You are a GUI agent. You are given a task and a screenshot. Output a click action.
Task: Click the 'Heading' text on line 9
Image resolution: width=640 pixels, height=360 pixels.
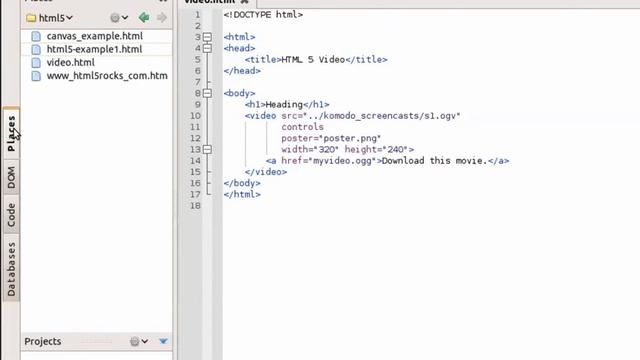[284, 104]
